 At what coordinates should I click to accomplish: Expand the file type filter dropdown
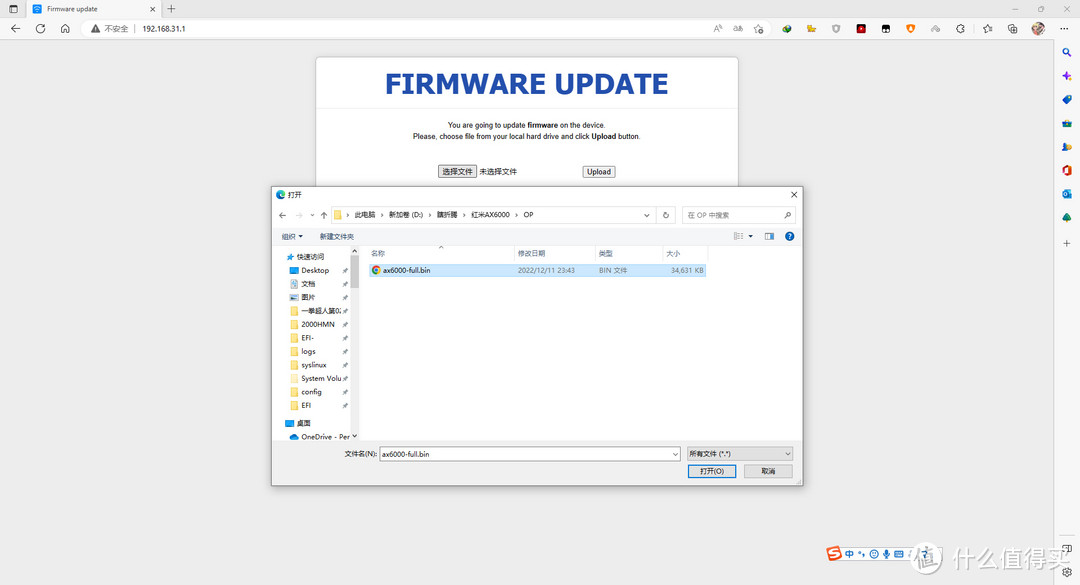pos(740,454)
